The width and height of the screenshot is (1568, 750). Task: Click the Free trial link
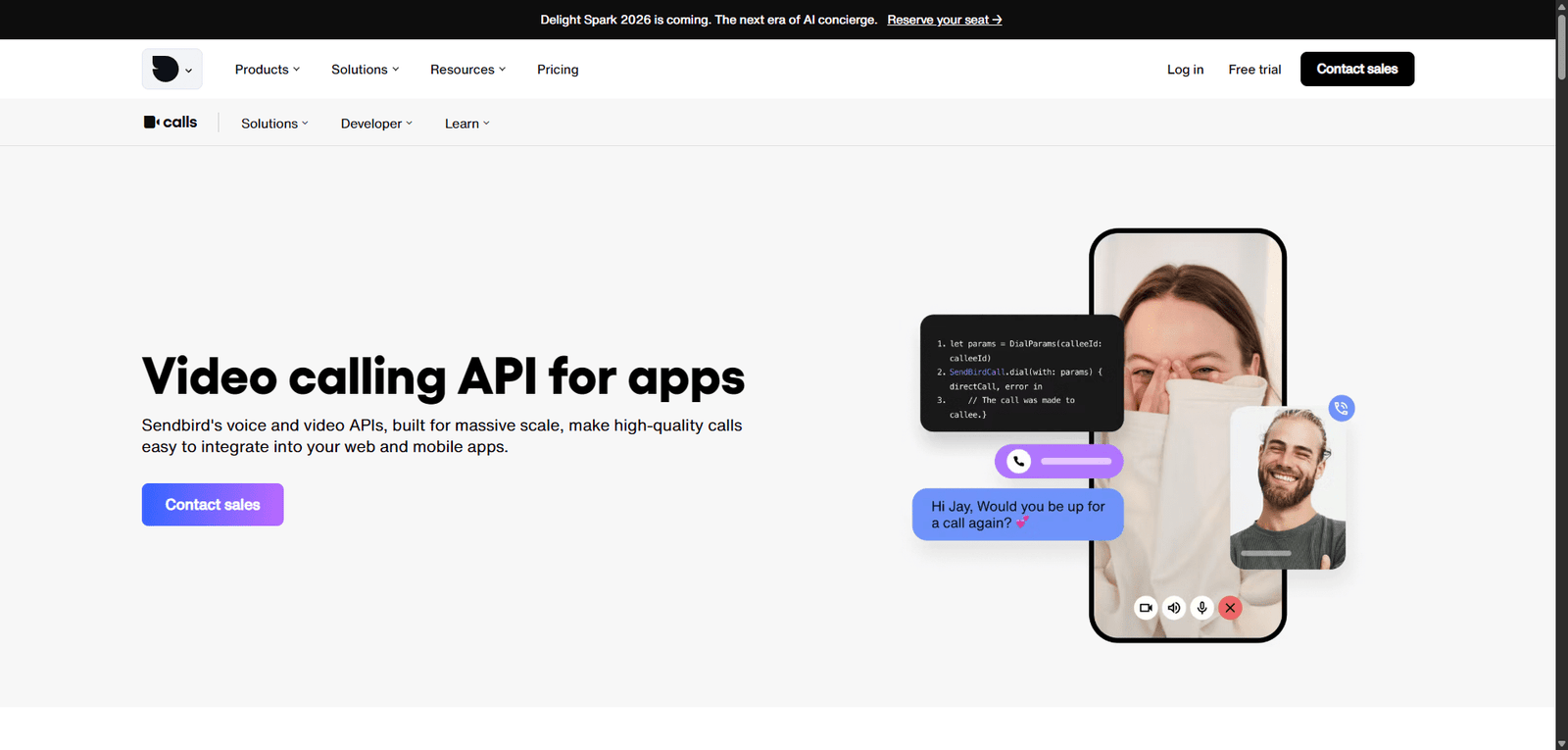coord(1254,70)
